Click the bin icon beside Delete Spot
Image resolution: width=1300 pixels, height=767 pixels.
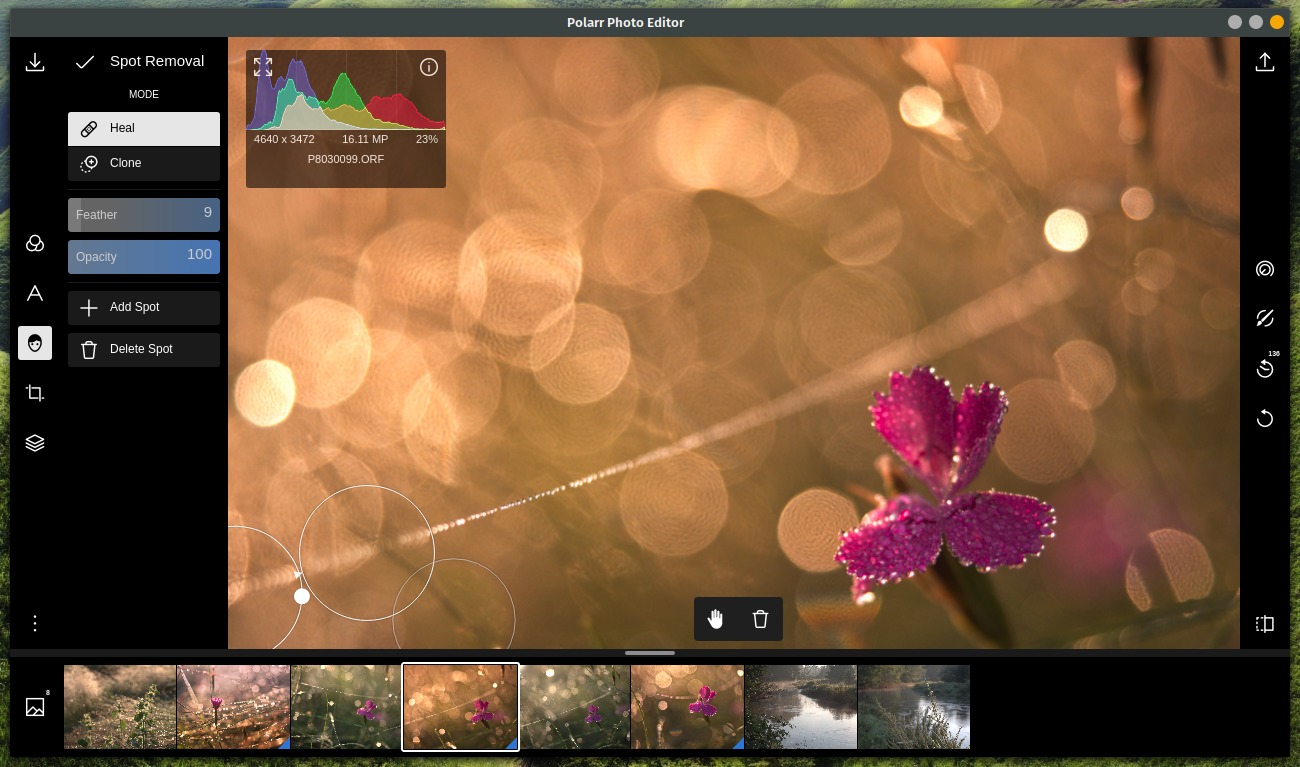(x=89, y=349)
